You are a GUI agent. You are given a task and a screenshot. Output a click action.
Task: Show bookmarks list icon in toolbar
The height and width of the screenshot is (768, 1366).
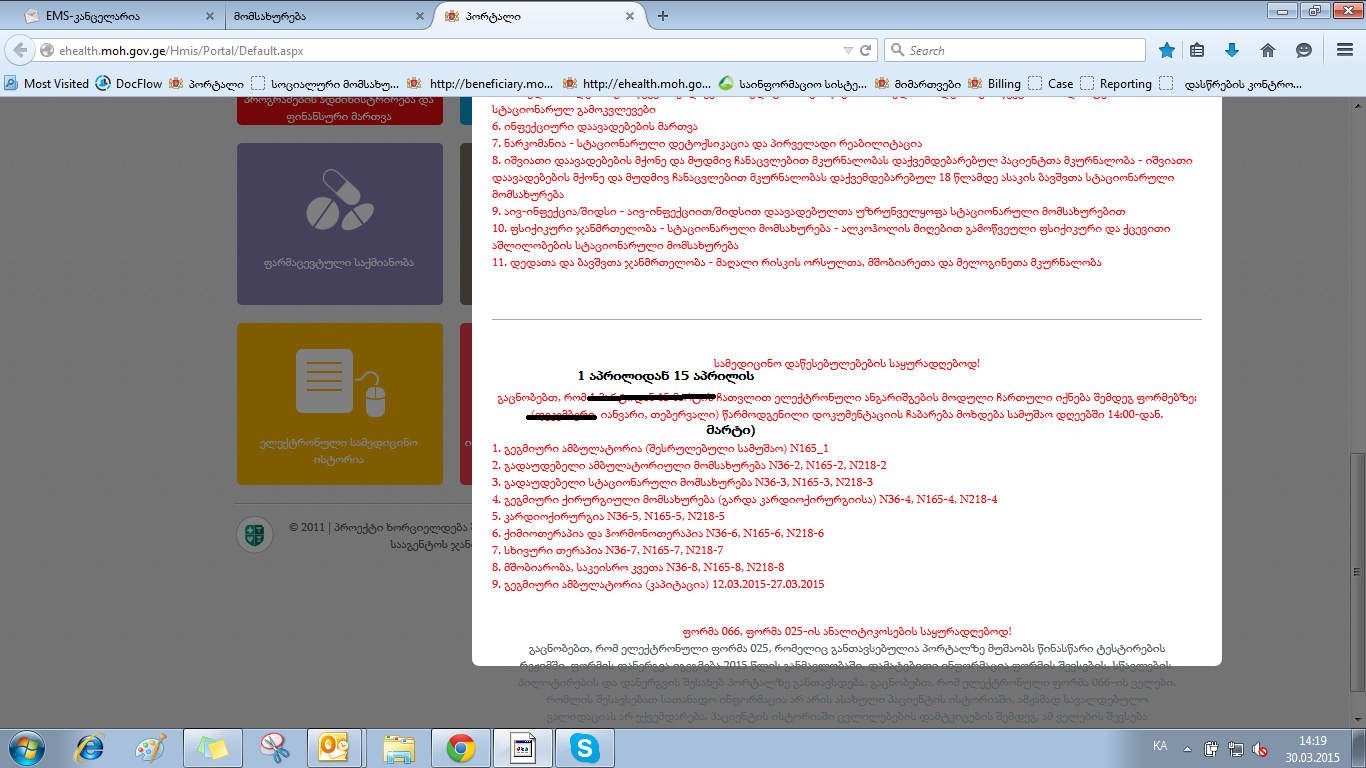(x=1198, y=50)
